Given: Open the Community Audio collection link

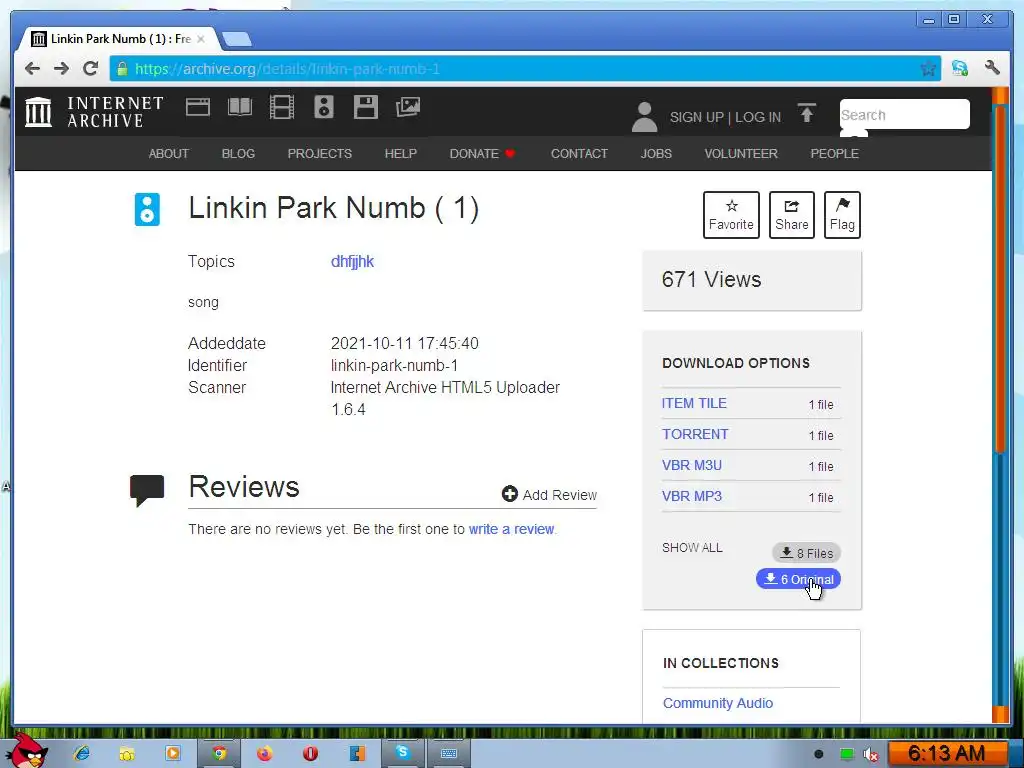Looking at the screenshot, I should [x=718, y=703].
